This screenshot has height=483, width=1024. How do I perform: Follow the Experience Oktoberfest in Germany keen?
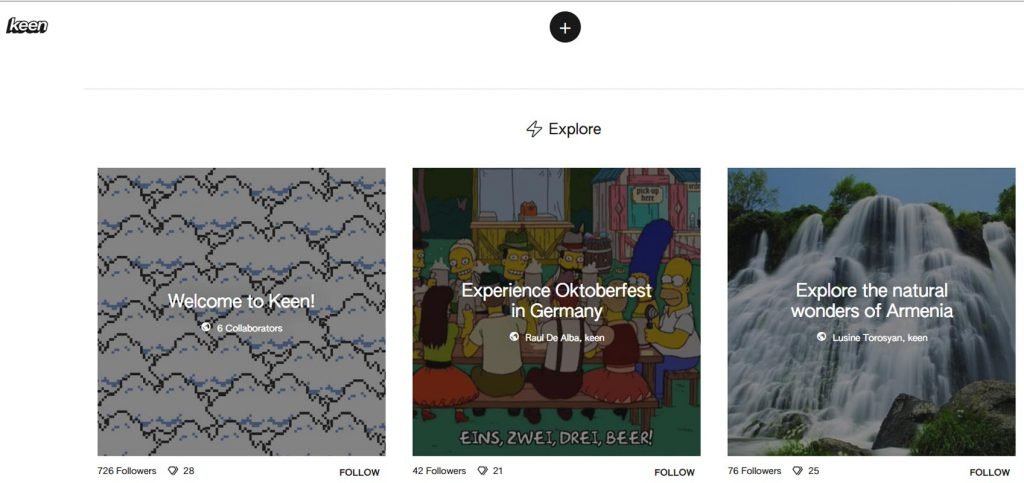(674, 472)
